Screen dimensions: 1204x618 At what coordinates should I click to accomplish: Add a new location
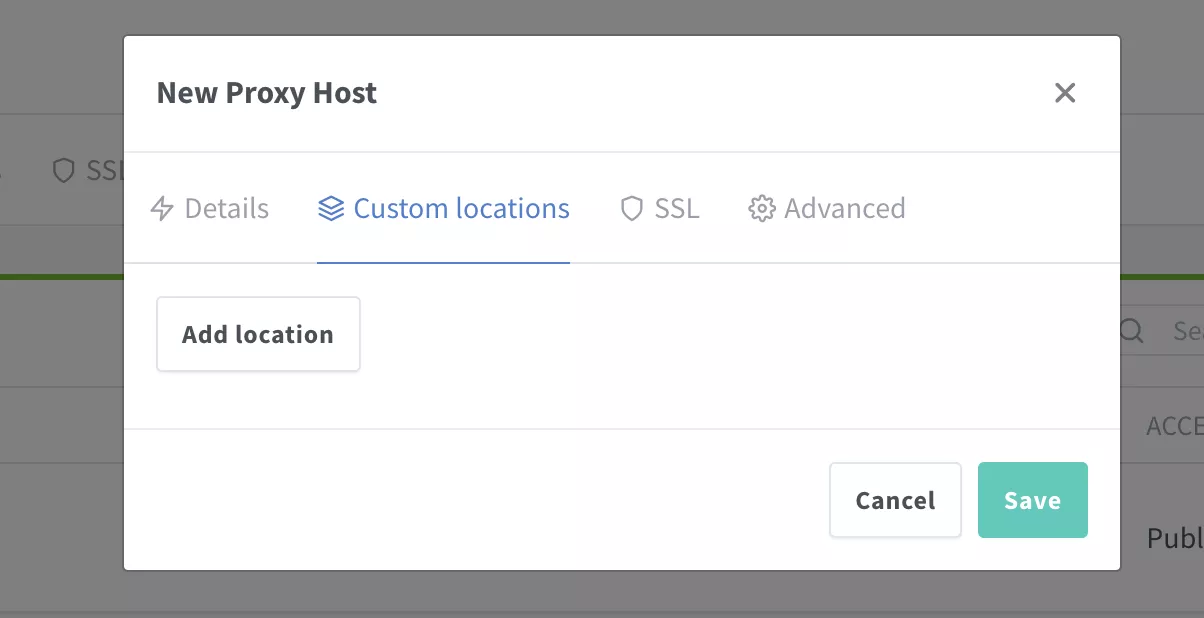coord(258,334)
